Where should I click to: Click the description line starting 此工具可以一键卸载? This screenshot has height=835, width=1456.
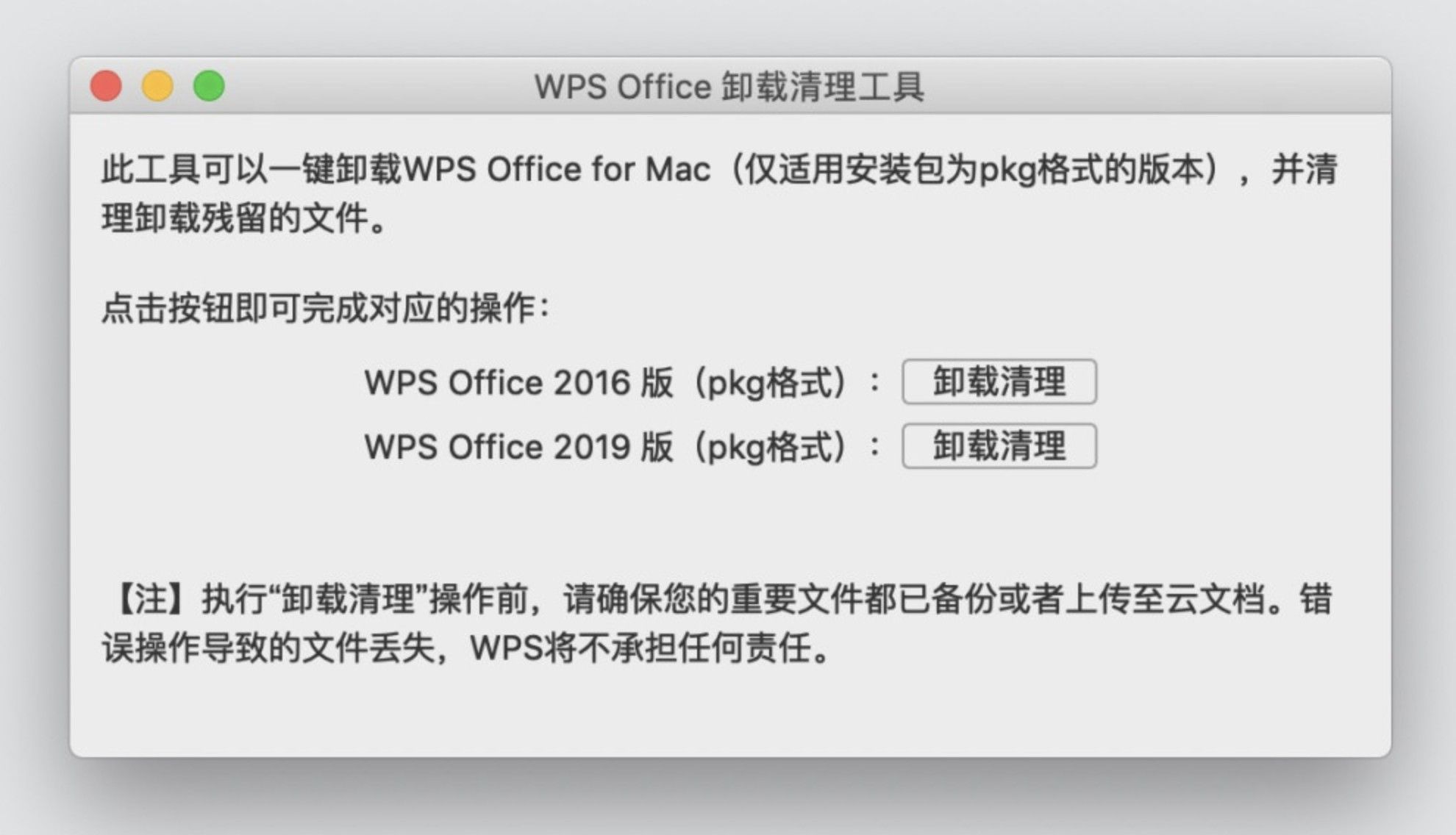pyautogui.click(x=719, y=169)
